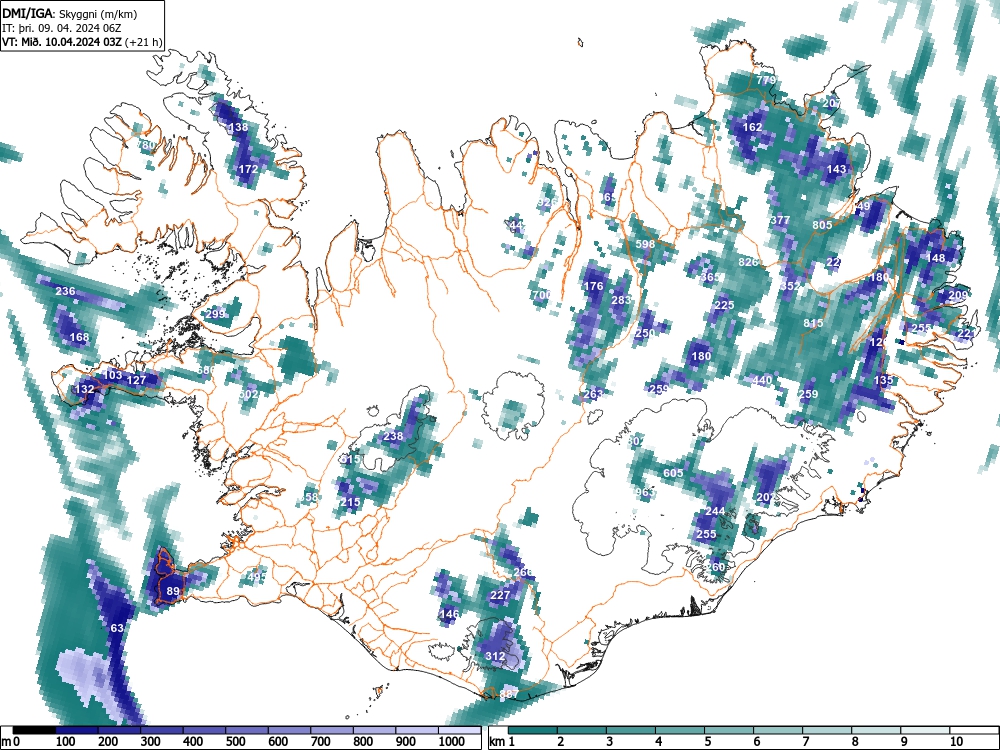Viewport: 1000px width, 750px height.
Task: Click the visibility value 172 on the map
Action: 248,169
